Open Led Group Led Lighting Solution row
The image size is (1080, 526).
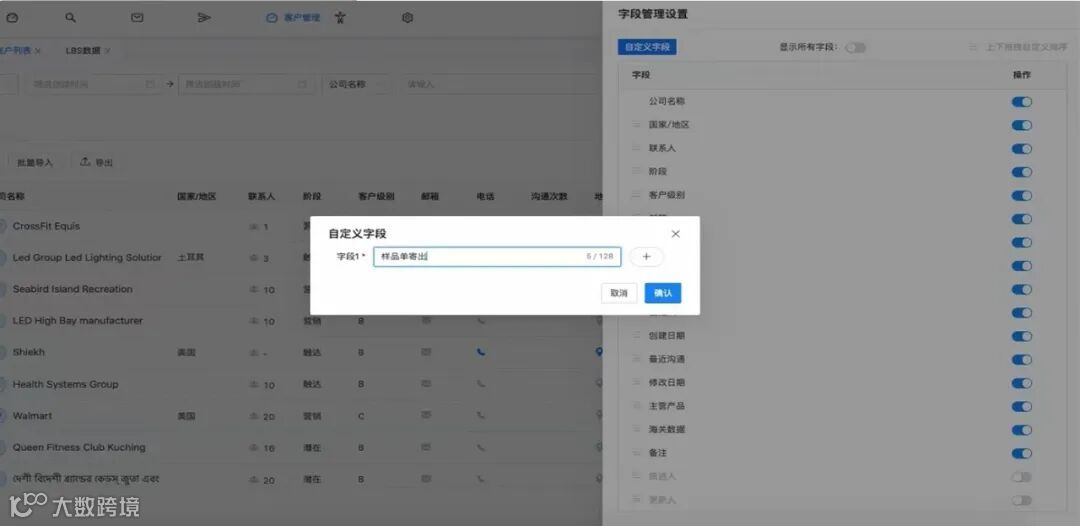click(x=87, y=257)
